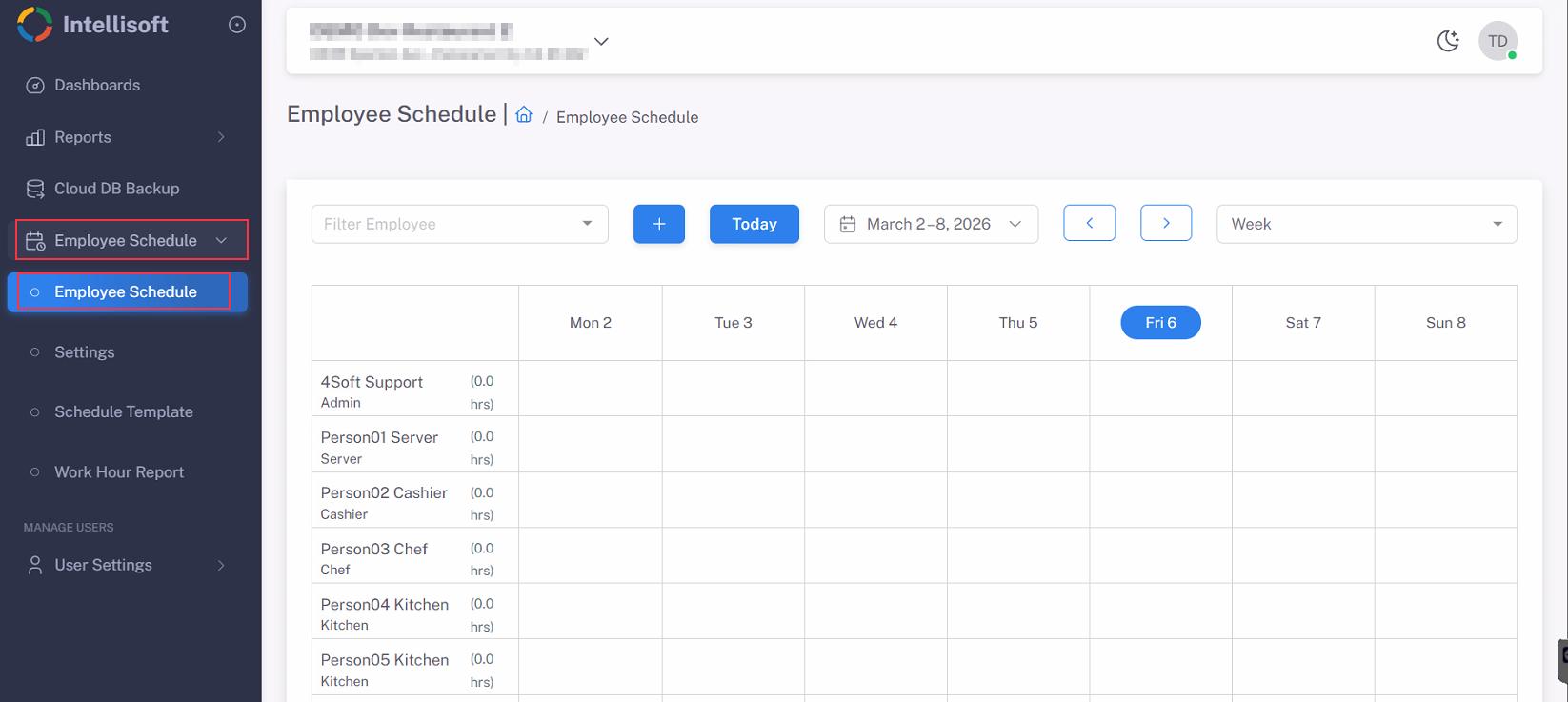This screenshot has height=702, width=1568.
Task: Click the Today button
Action: [754, 224]
